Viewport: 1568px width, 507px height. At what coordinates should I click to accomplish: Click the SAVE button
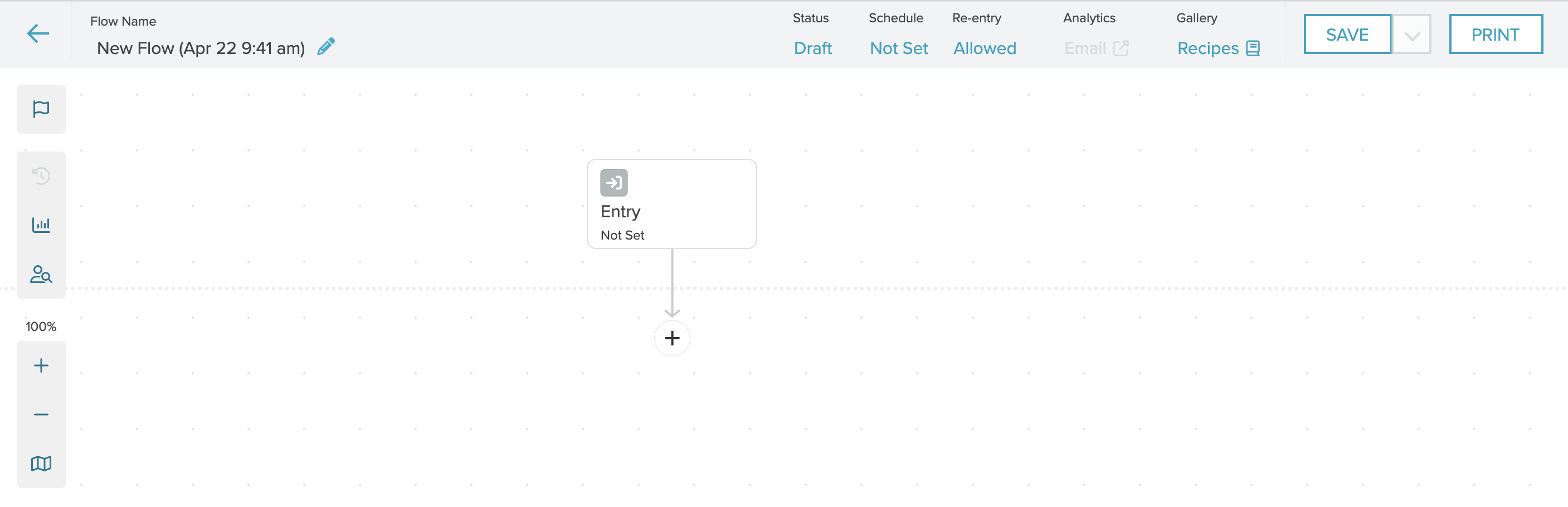pos(1347,35)
